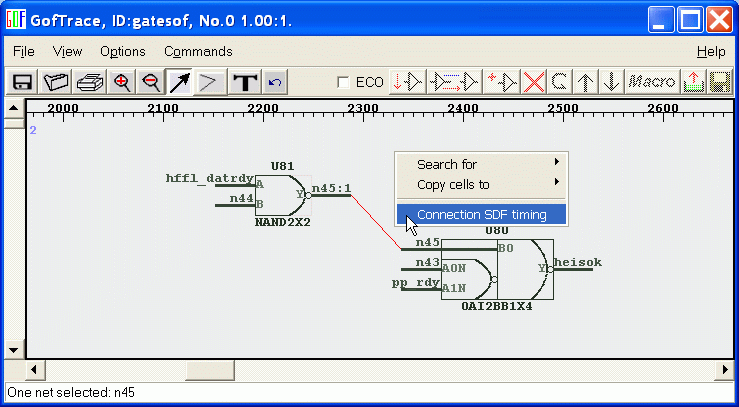Click the undo arrow icon
Viewport: 739px width, 407px height.
tap(275, 82)
